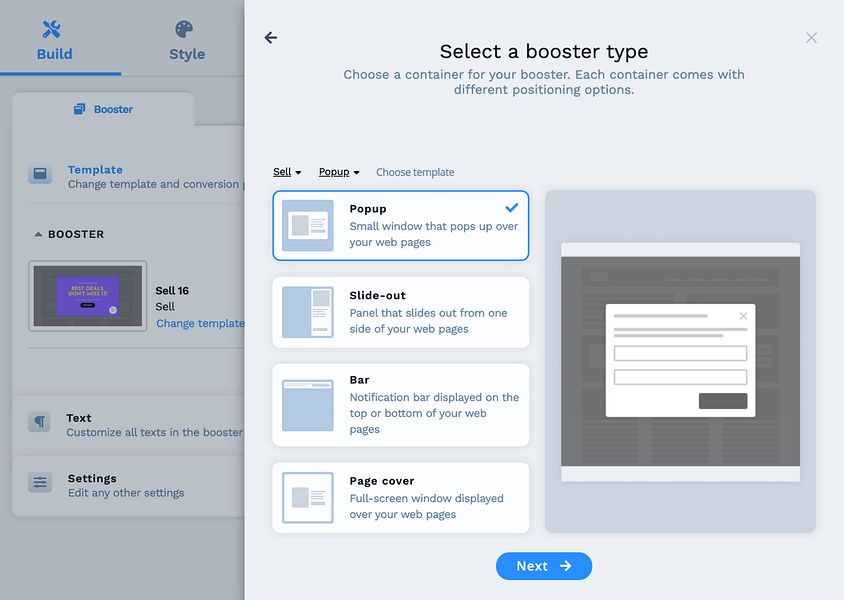844x600 pixels.
Task: Open the Sell breadcrumb dropdown
Action: click(x=287, y=172)
